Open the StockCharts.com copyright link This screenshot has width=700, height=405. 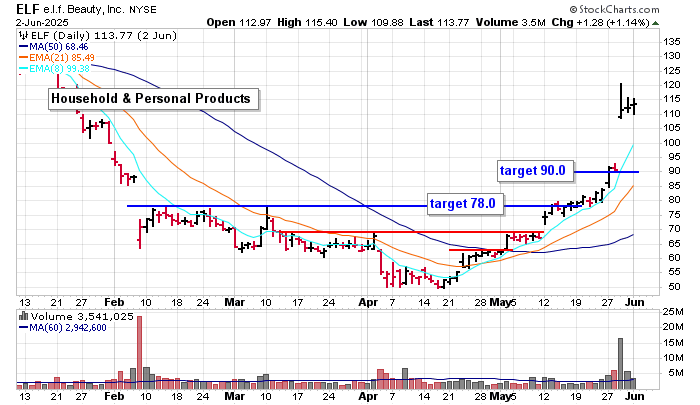point(614,9)
